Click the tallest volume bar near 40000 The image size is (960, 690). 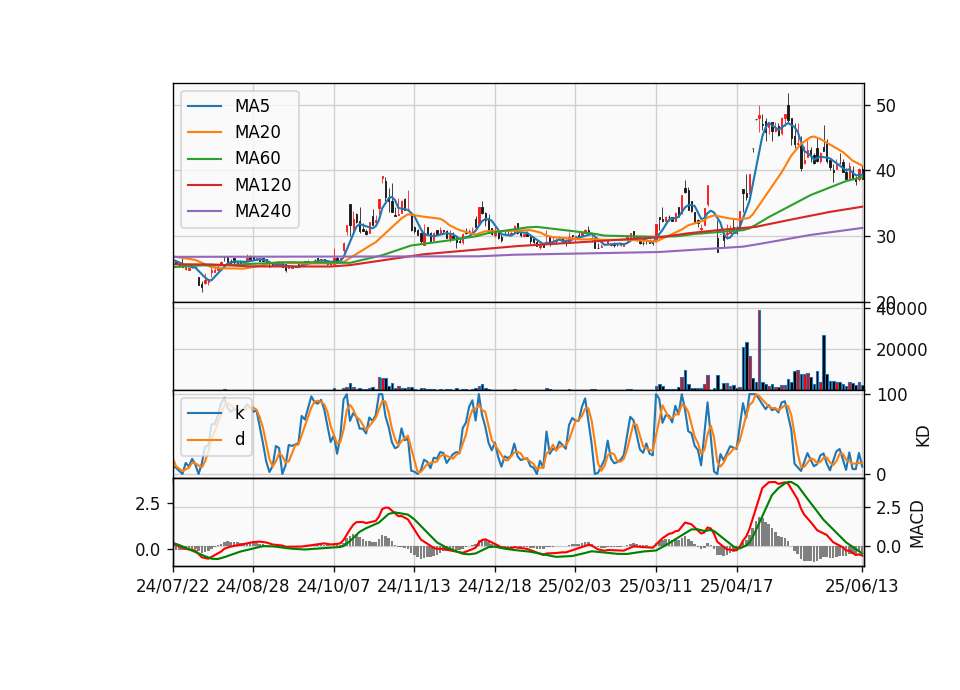[759, 350]
